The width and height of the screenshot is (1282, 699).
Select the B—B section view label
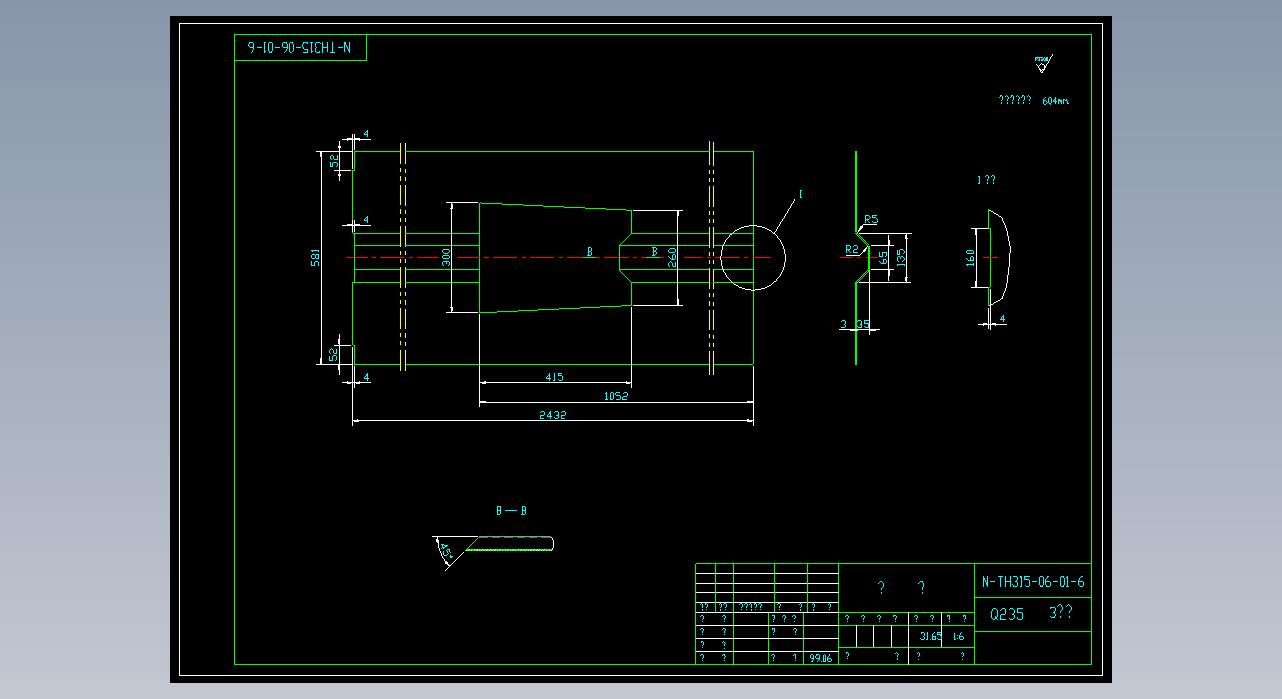pyautogui.click(x=511, y=511)
